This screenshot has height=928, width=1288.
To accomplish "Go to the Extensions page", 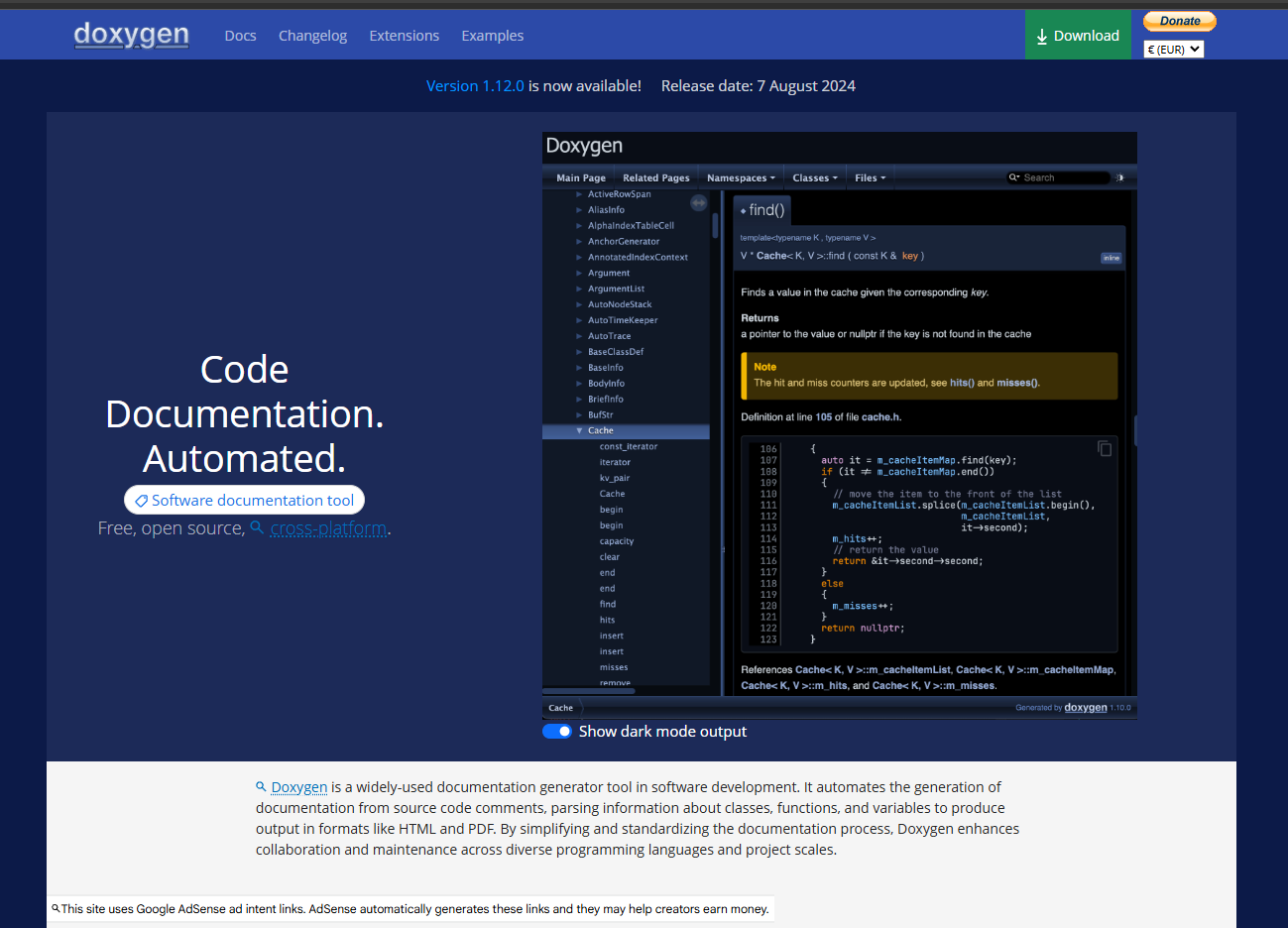I will (x=404, y=36).
